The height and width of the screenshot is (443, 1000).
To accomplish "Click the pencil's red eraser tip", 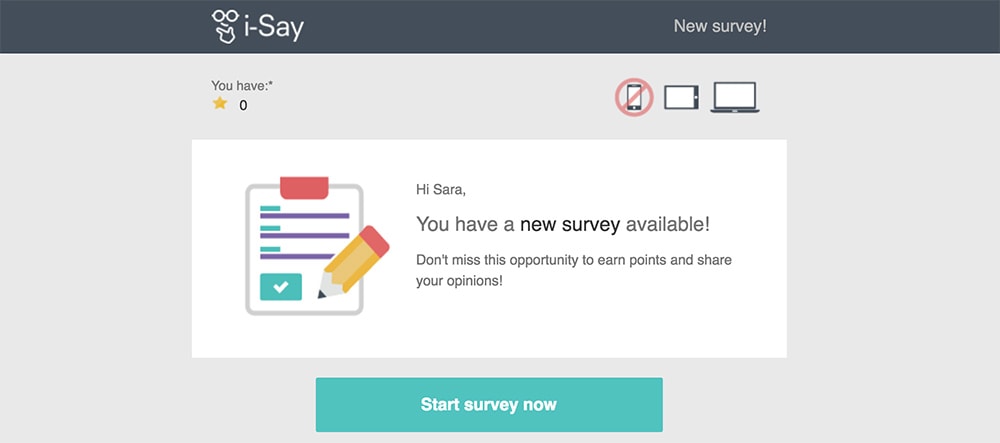I will coord(375,241).
